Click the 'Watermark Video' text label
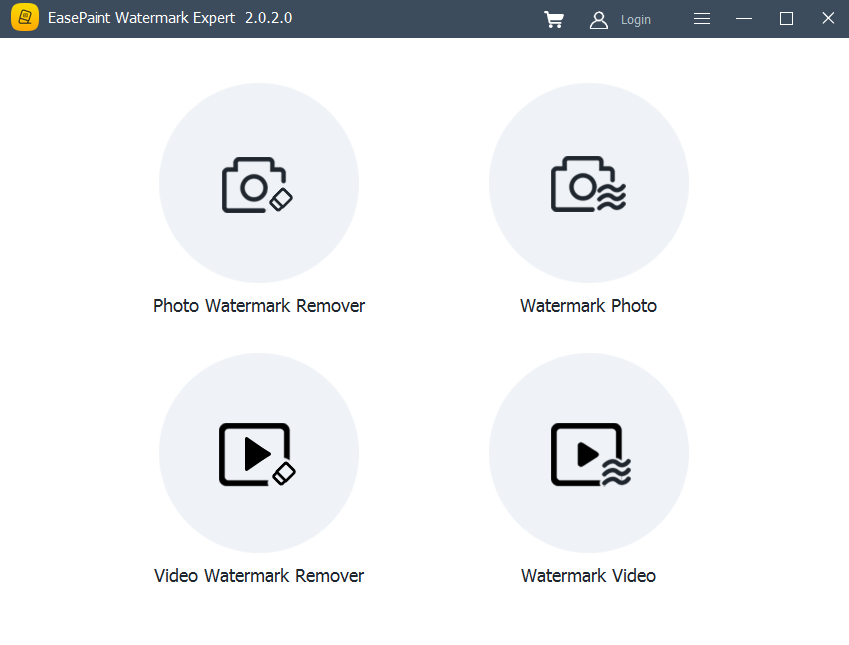 click(588, 575)
